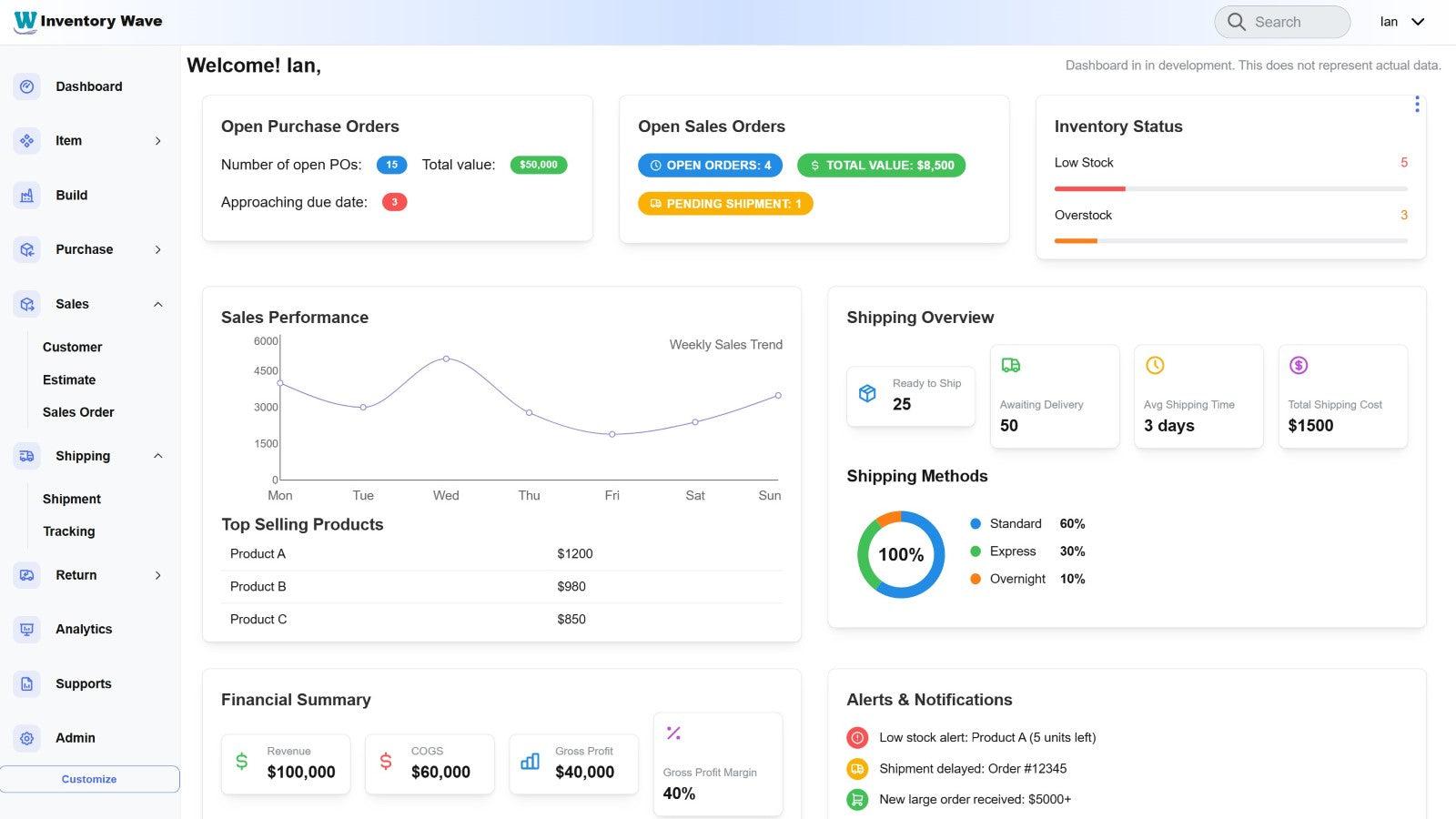
Task: Click the Admin gear icon
Action: click(x=26, y=738)
